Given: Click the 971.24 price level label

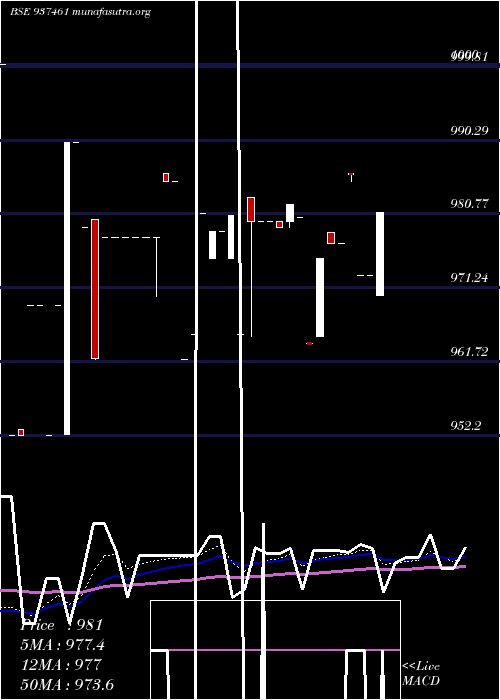Looking at the screenshot, I should (469, 278).
